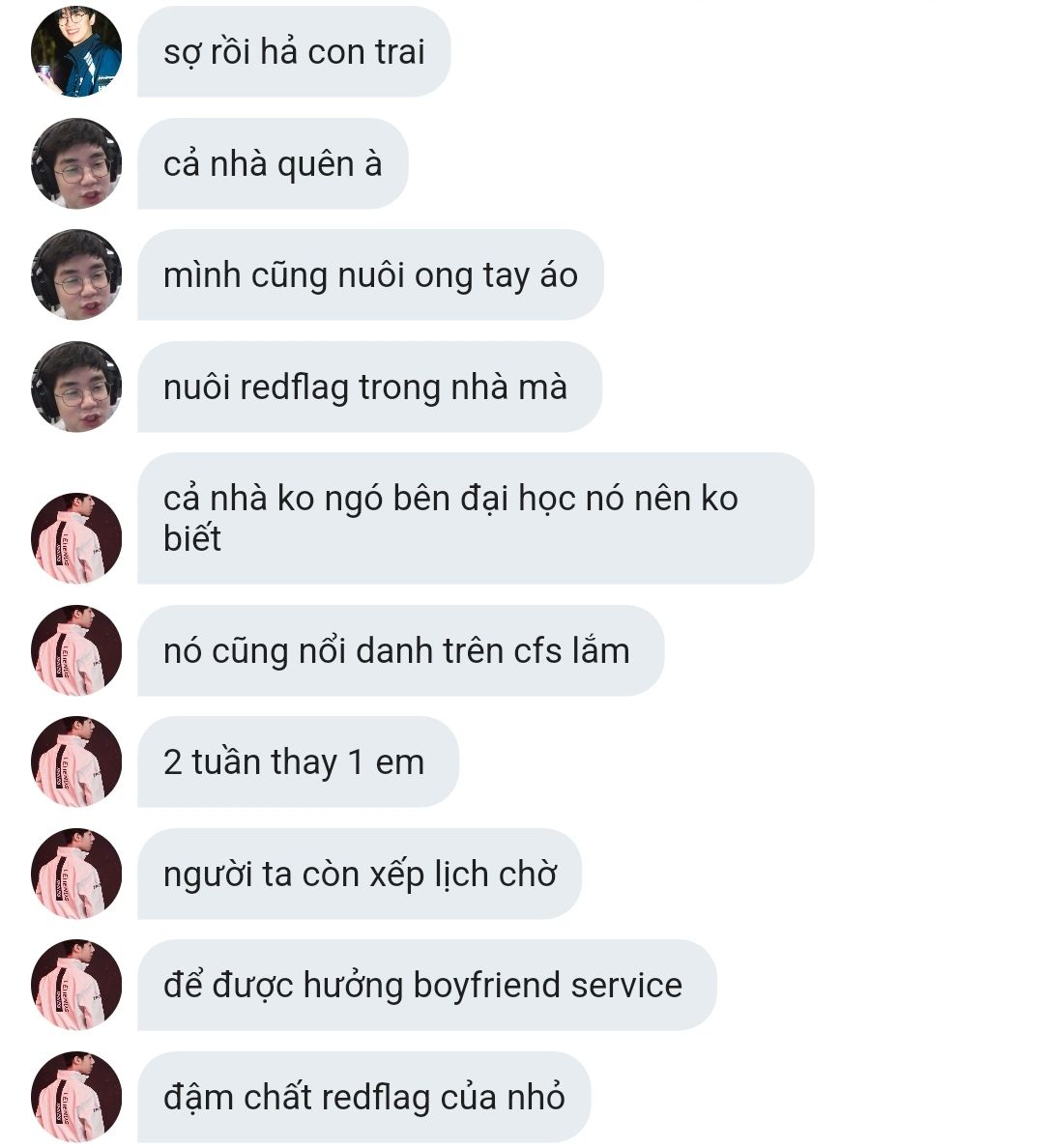
Task: Tap avatar beside "2 tuần thay 1 em"
Action: (x=76, y=761)
